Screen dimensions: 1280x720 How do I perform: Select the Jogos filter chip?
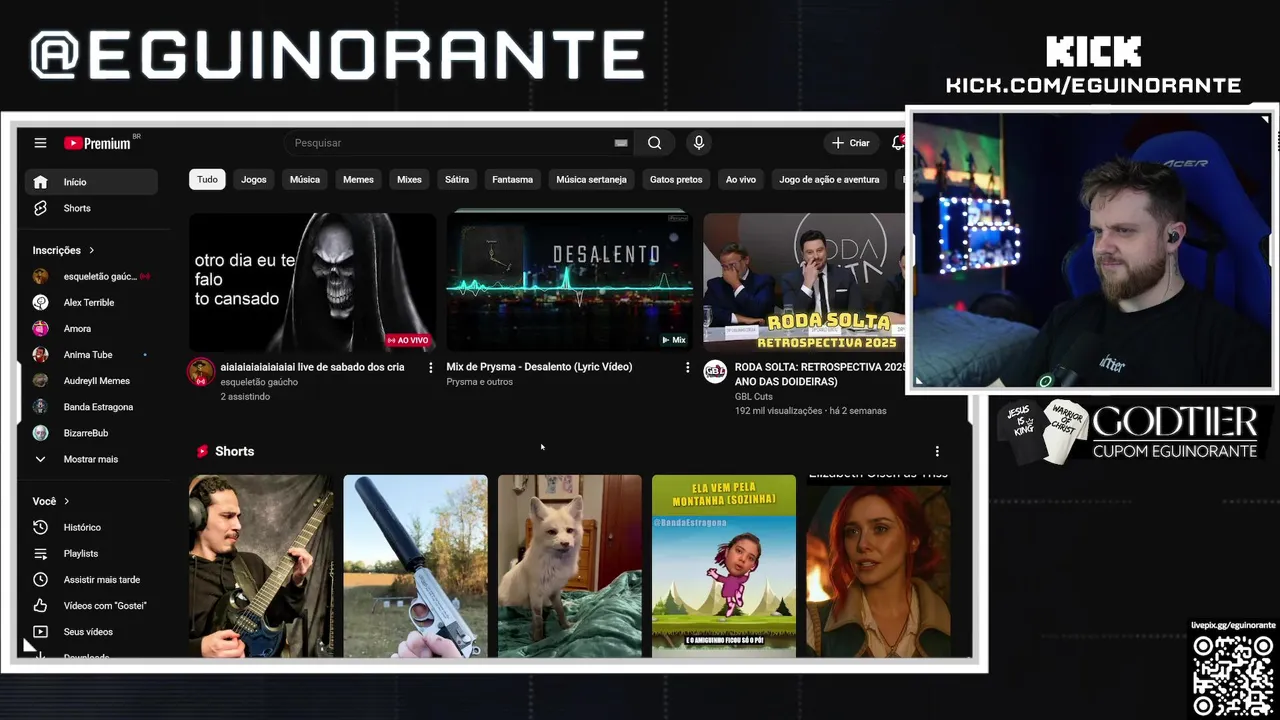(x=254, y=180)
